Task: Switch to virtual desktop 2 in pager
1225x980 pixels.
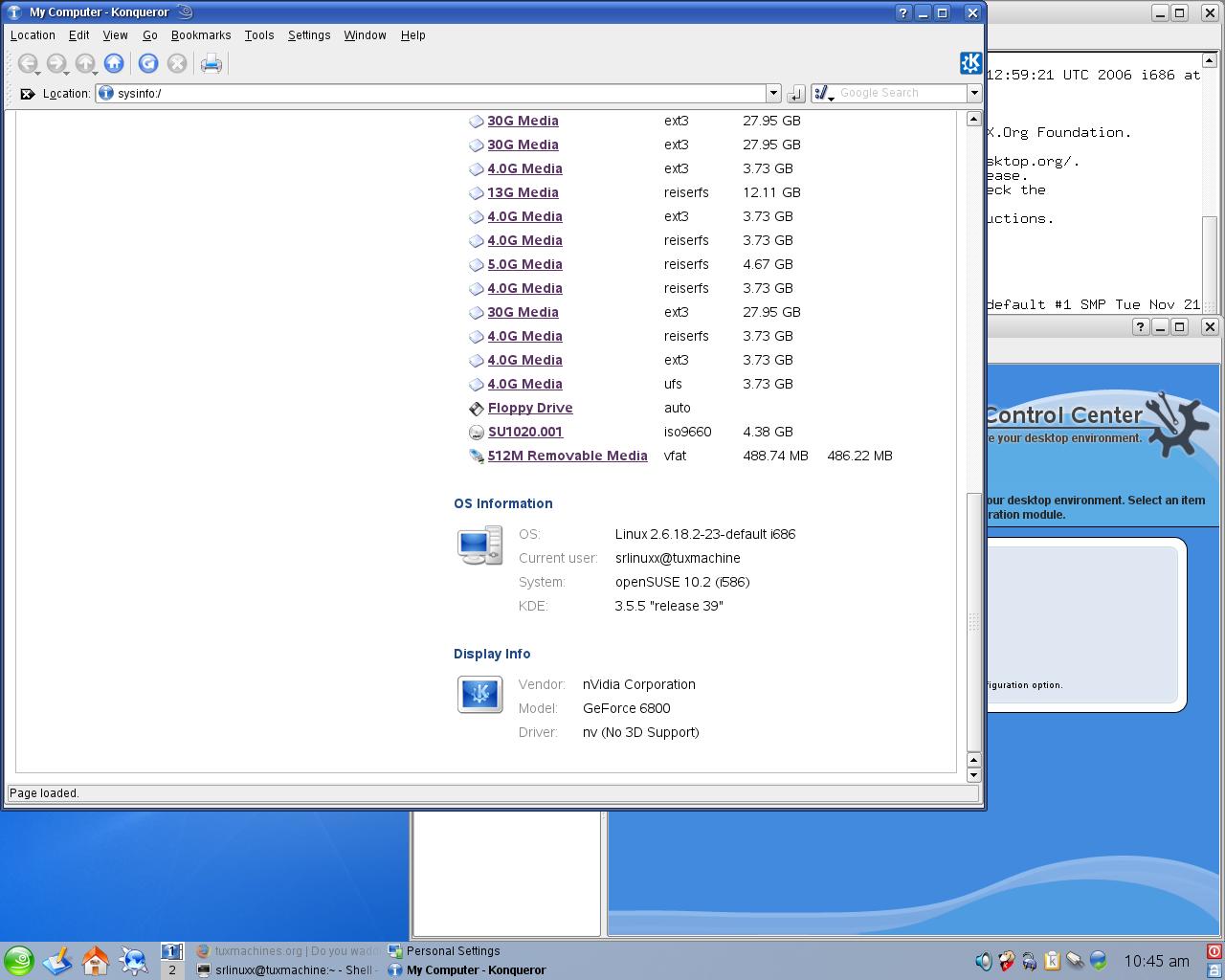Action: coord(172,970)
